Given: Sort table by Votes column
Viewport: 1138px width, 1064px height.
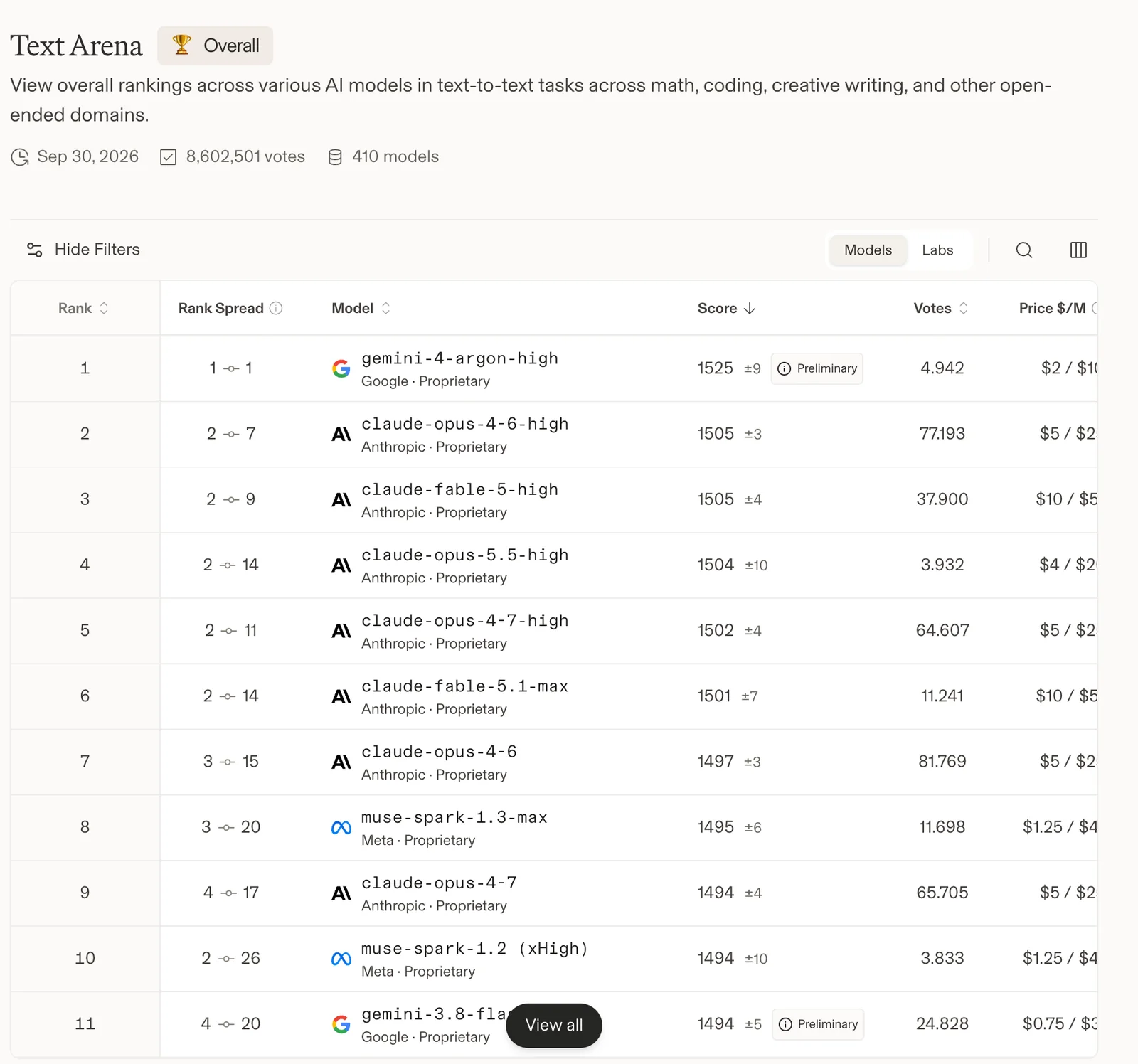Looking at the screenshot, I should [x=940, y=308].
